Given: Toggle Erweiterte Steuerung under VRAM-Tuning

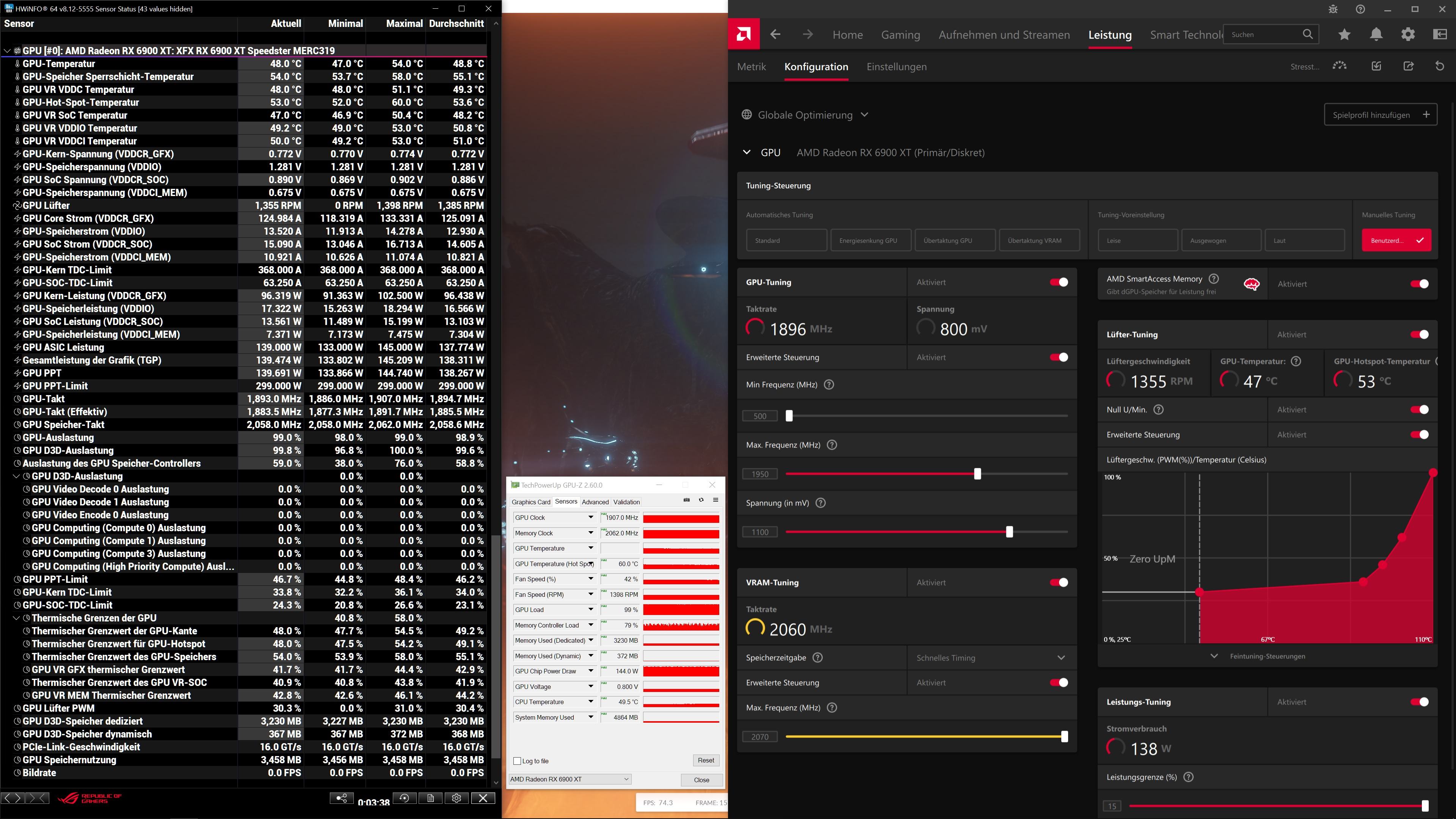Looking at the screenshot, I should click(1059, 682).
